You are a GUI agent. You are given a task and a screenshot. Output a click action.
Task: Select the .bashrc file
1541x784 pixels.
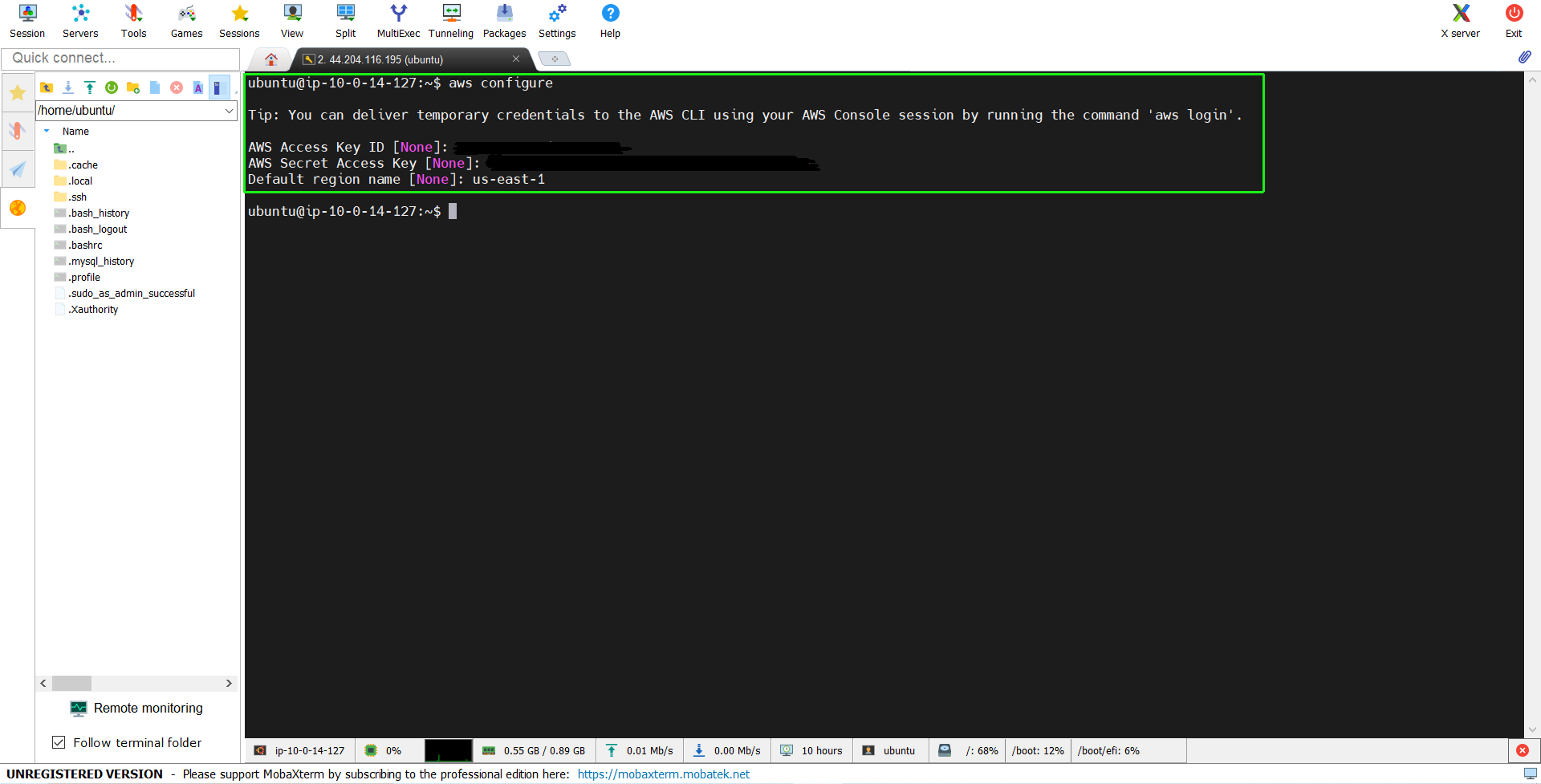tap(78, 245)
